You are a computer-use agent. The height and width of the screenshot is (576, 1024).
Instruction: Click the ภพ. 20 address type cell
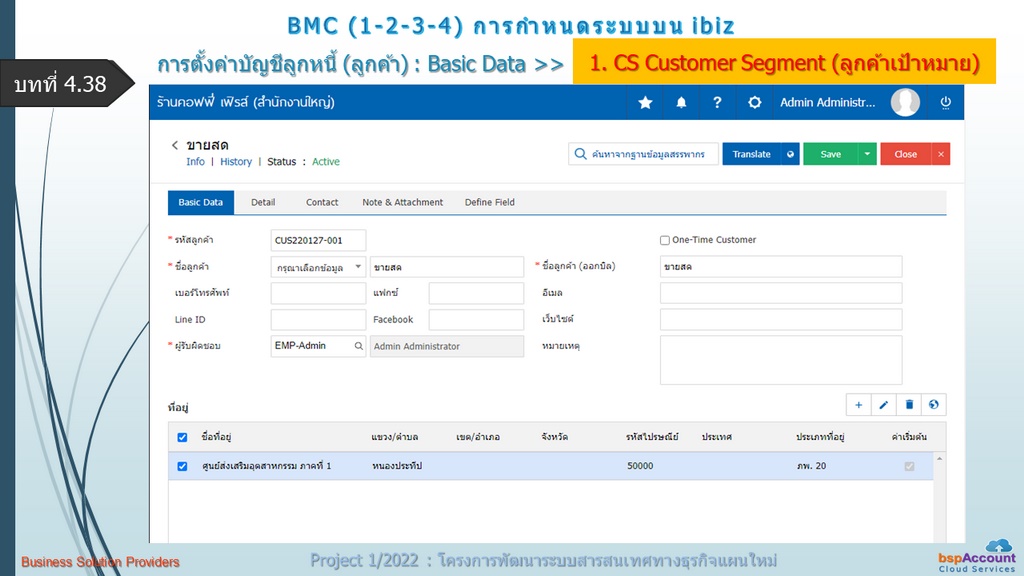811,466
